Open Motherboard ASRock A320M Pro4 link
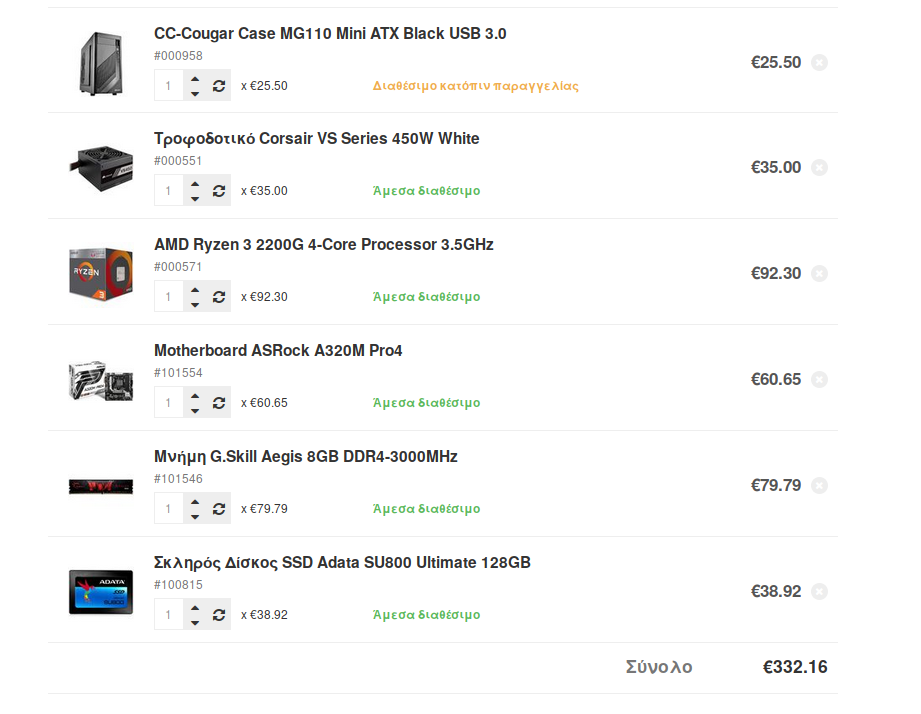The height and width of the screenshot is (714, 921). [x=278, y=351]
